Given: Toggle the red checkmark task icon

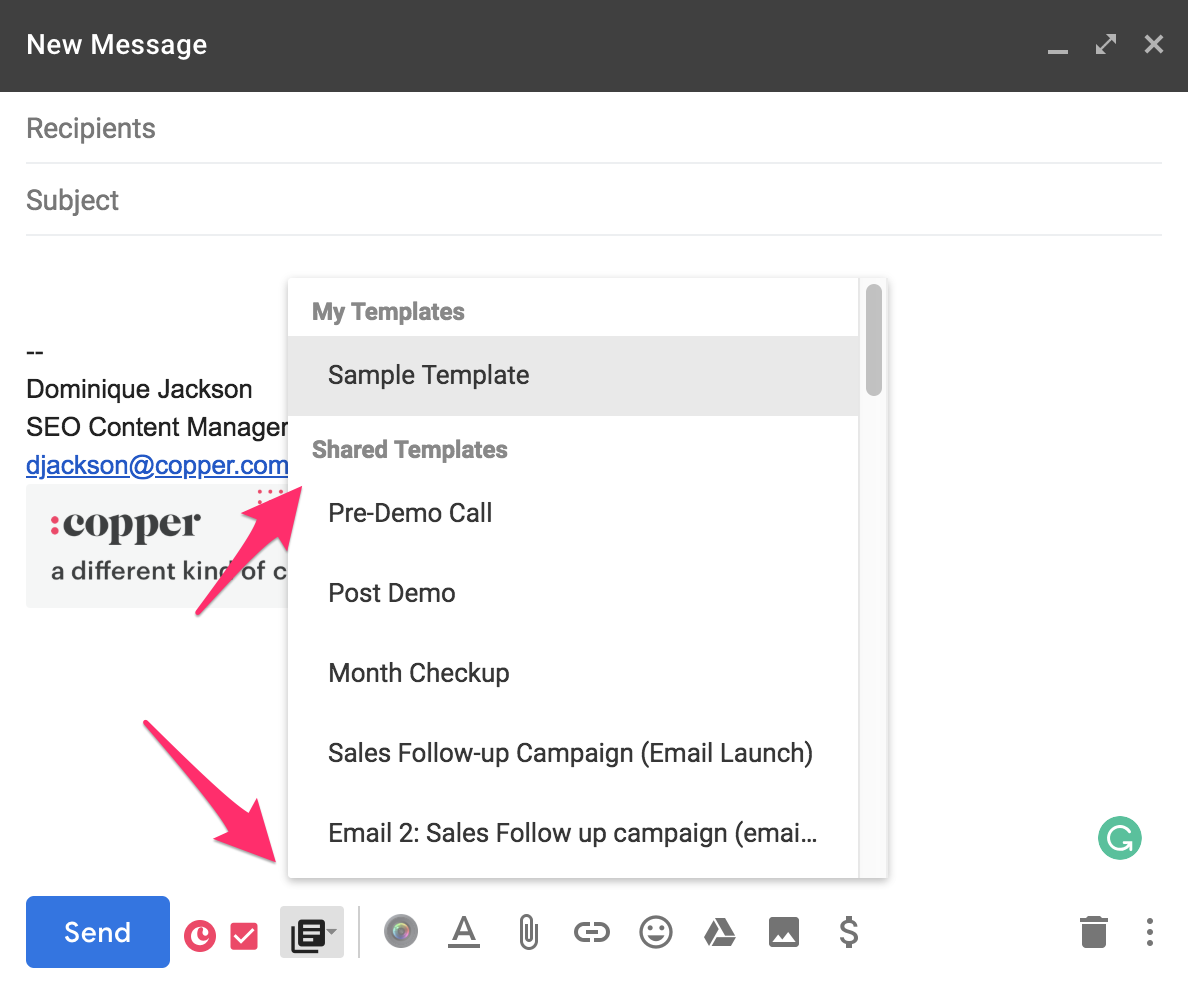Looking at the screenshot, I should [244, 936].
